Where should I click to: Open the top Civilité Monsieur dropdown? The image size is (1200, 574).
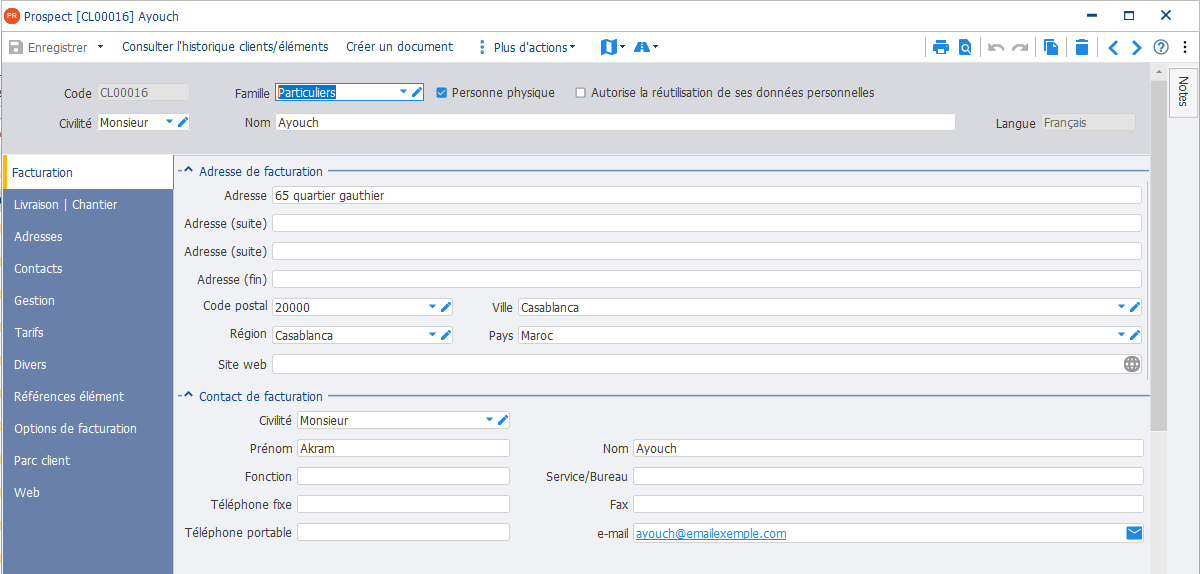[x=169, y=122]
